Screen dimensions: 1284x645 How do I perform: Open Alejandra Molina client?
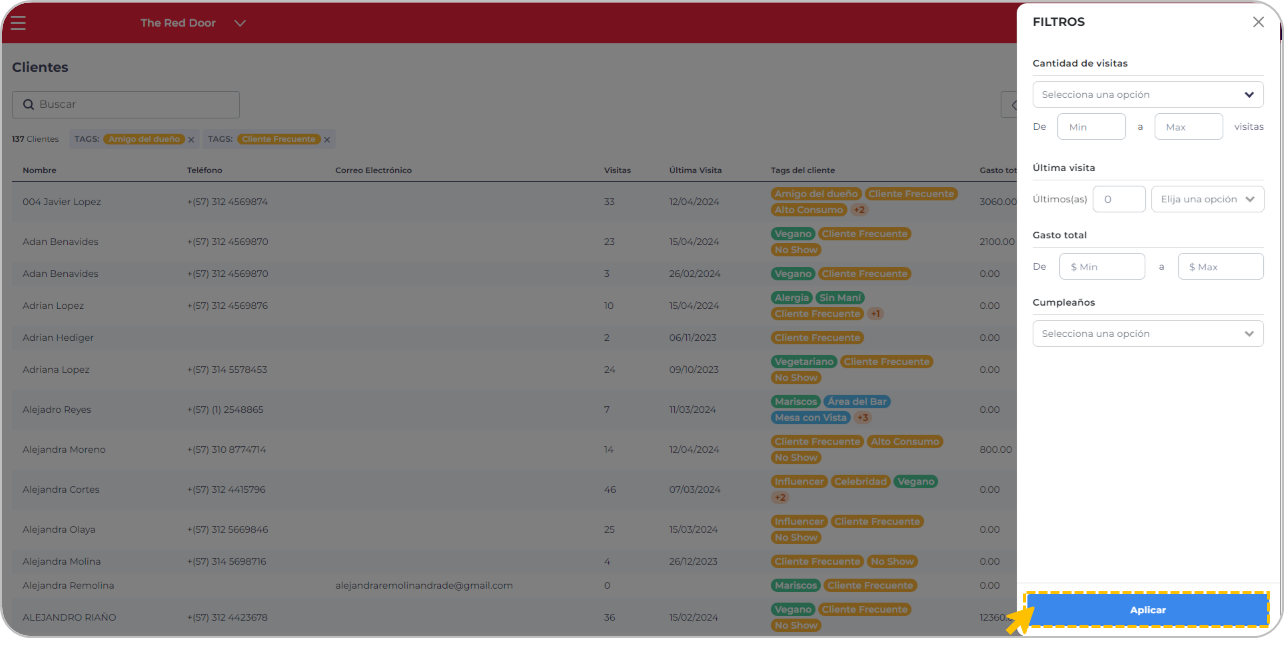tap(62, 562)
